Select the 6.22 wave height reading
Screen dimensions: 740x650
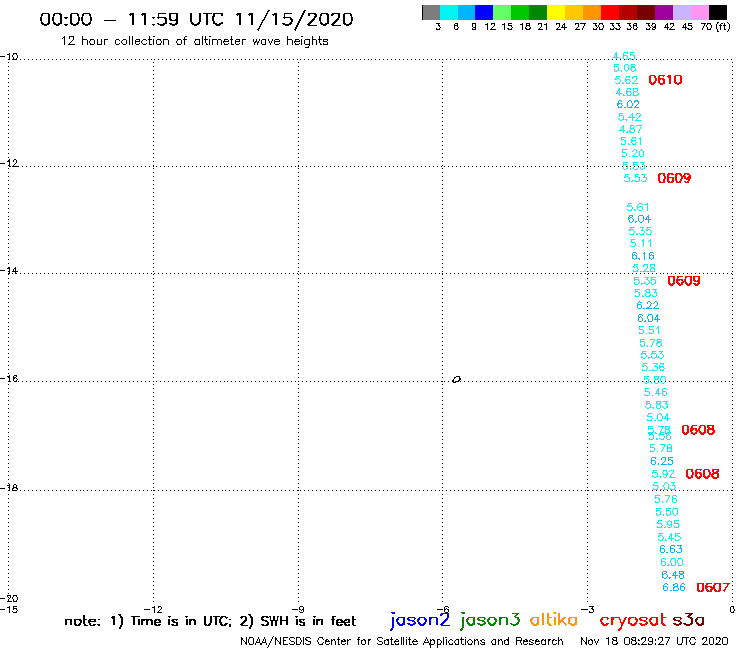648,305
